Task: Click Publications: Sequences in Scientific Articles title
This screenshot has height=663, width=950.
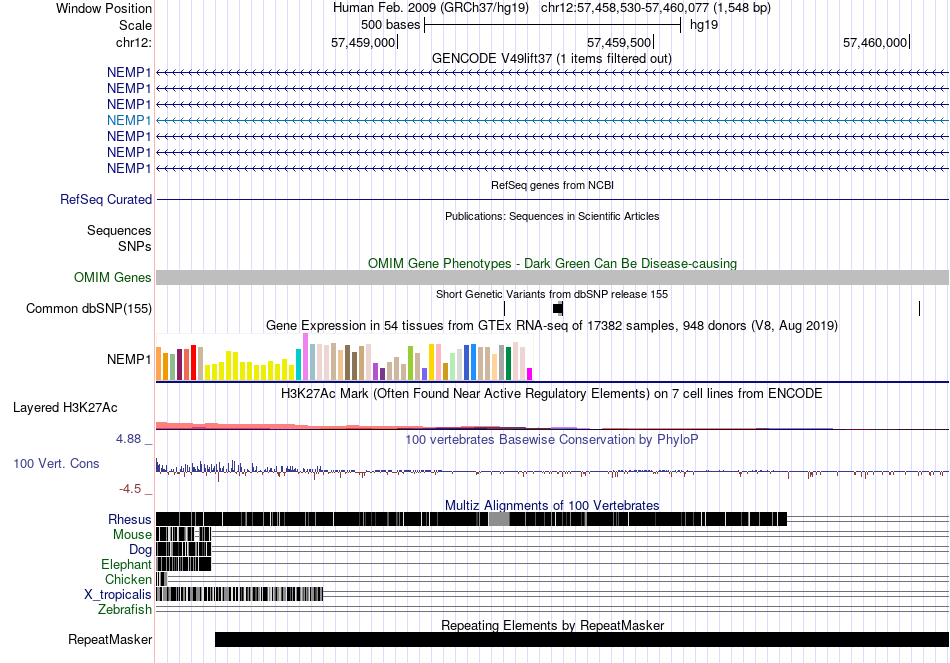Action: click(552, 216)
